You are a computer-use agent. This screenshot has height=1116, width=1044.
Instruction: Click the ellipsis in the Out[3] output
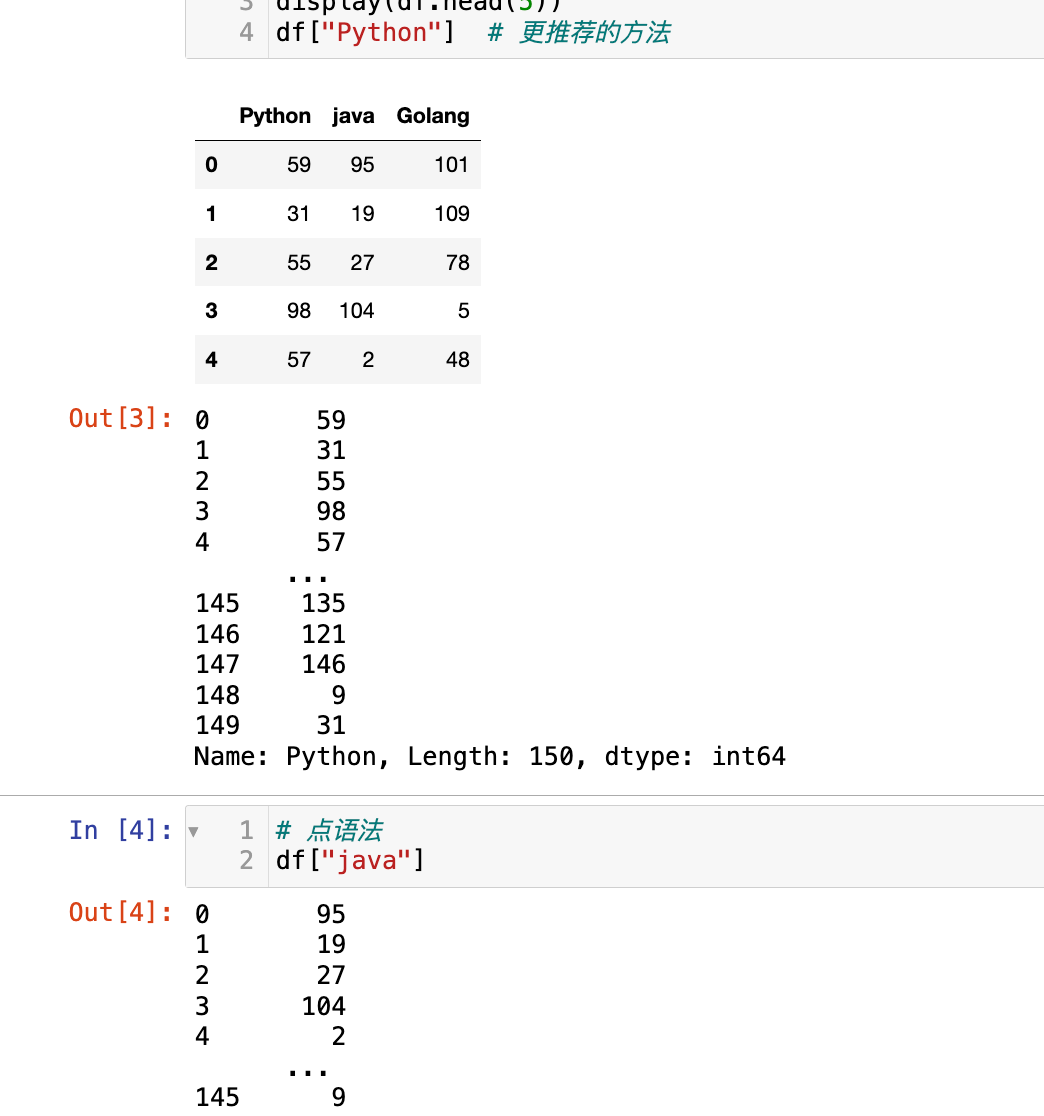point(307,575)
